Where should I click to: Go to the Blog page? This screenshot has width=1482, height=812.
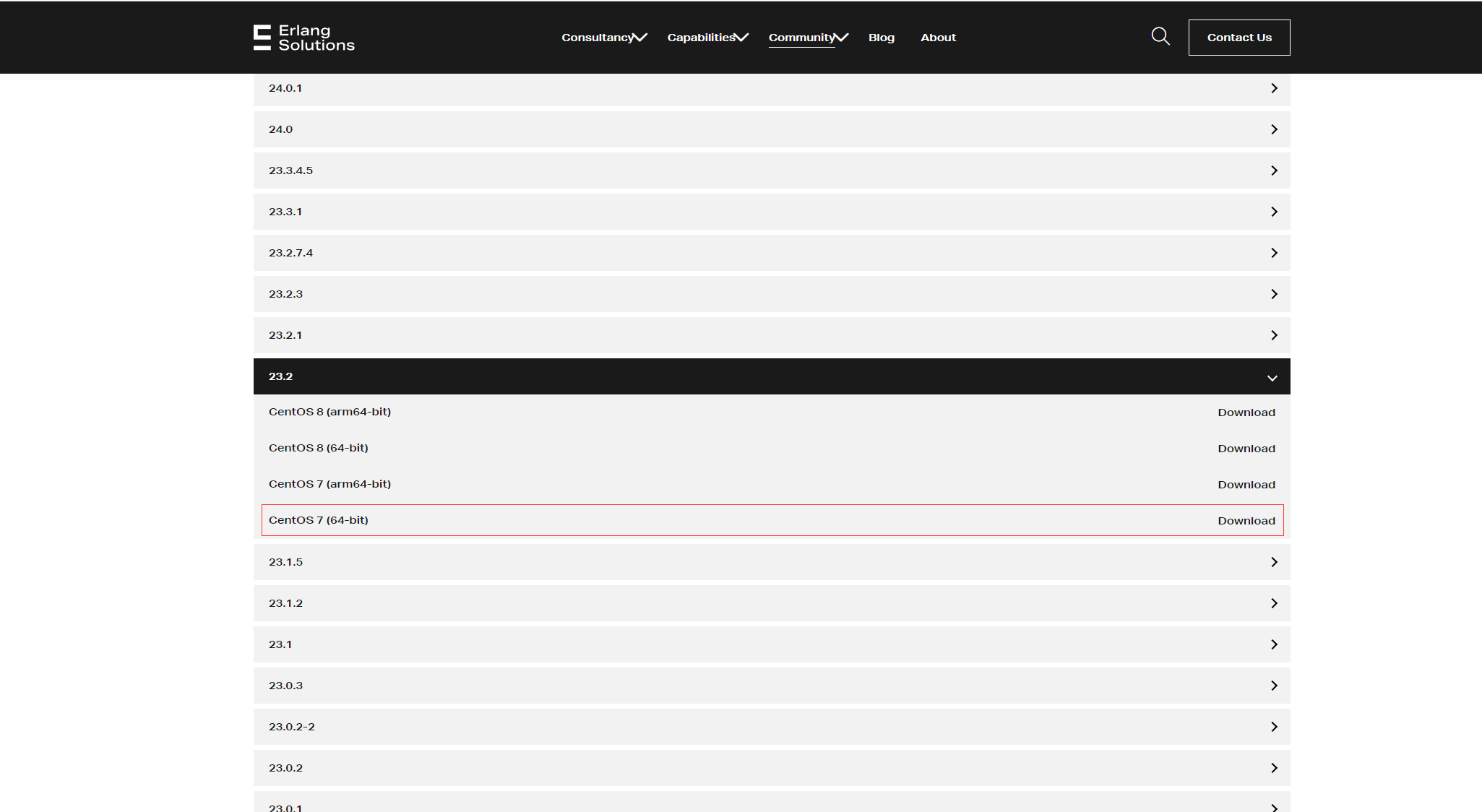coord(881,38)
